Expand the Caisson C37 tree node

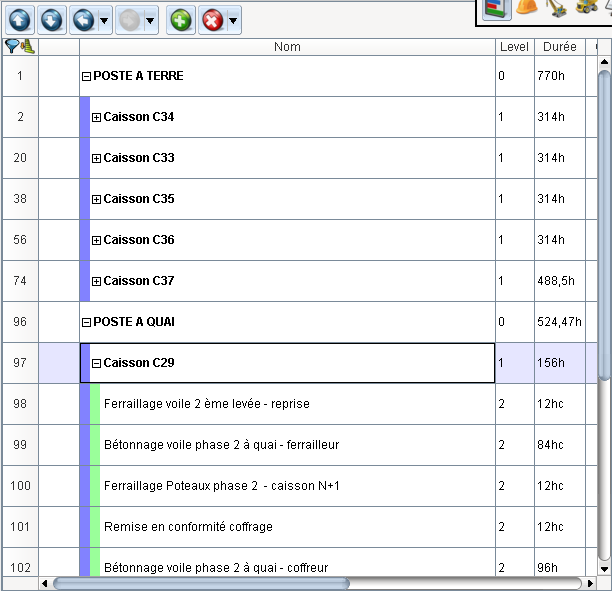point(97,282)
